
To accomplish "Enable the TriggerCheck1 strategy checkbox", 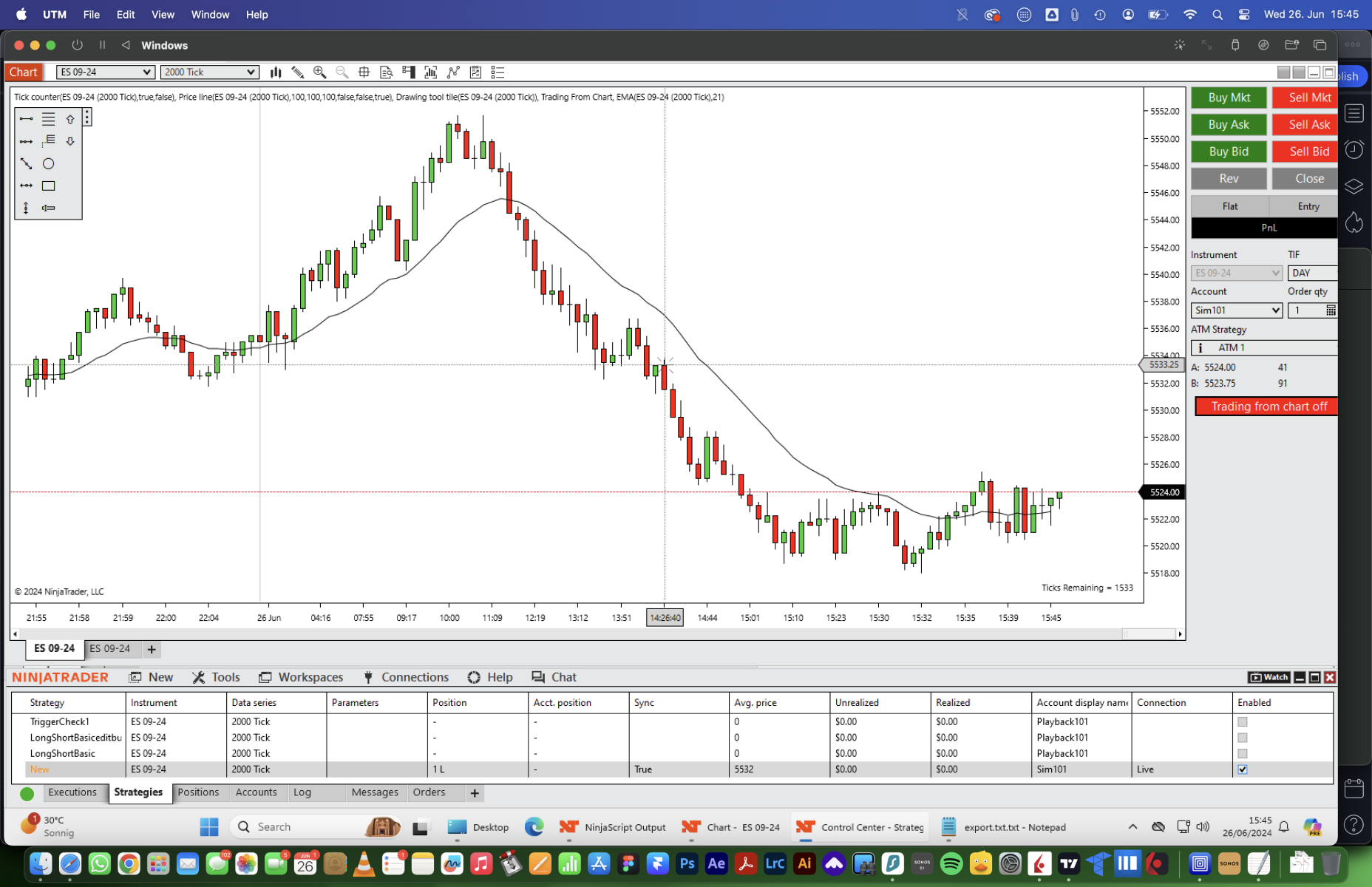I will pos(1243,721).
